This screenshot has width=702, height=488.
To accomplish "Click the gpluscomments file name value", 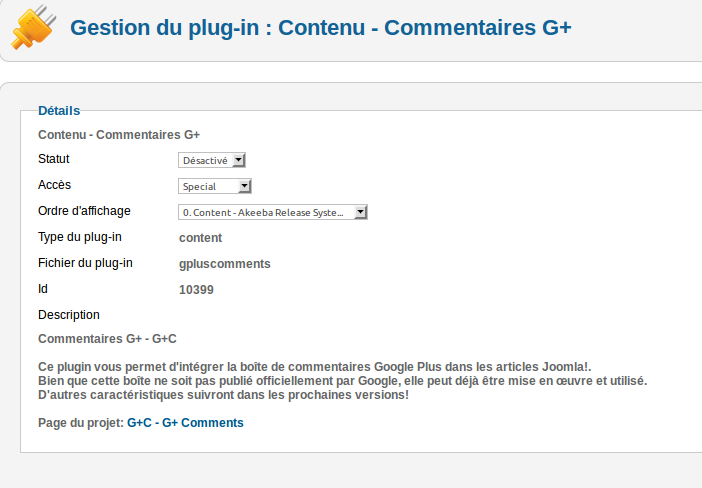I will tap(224, 264).
